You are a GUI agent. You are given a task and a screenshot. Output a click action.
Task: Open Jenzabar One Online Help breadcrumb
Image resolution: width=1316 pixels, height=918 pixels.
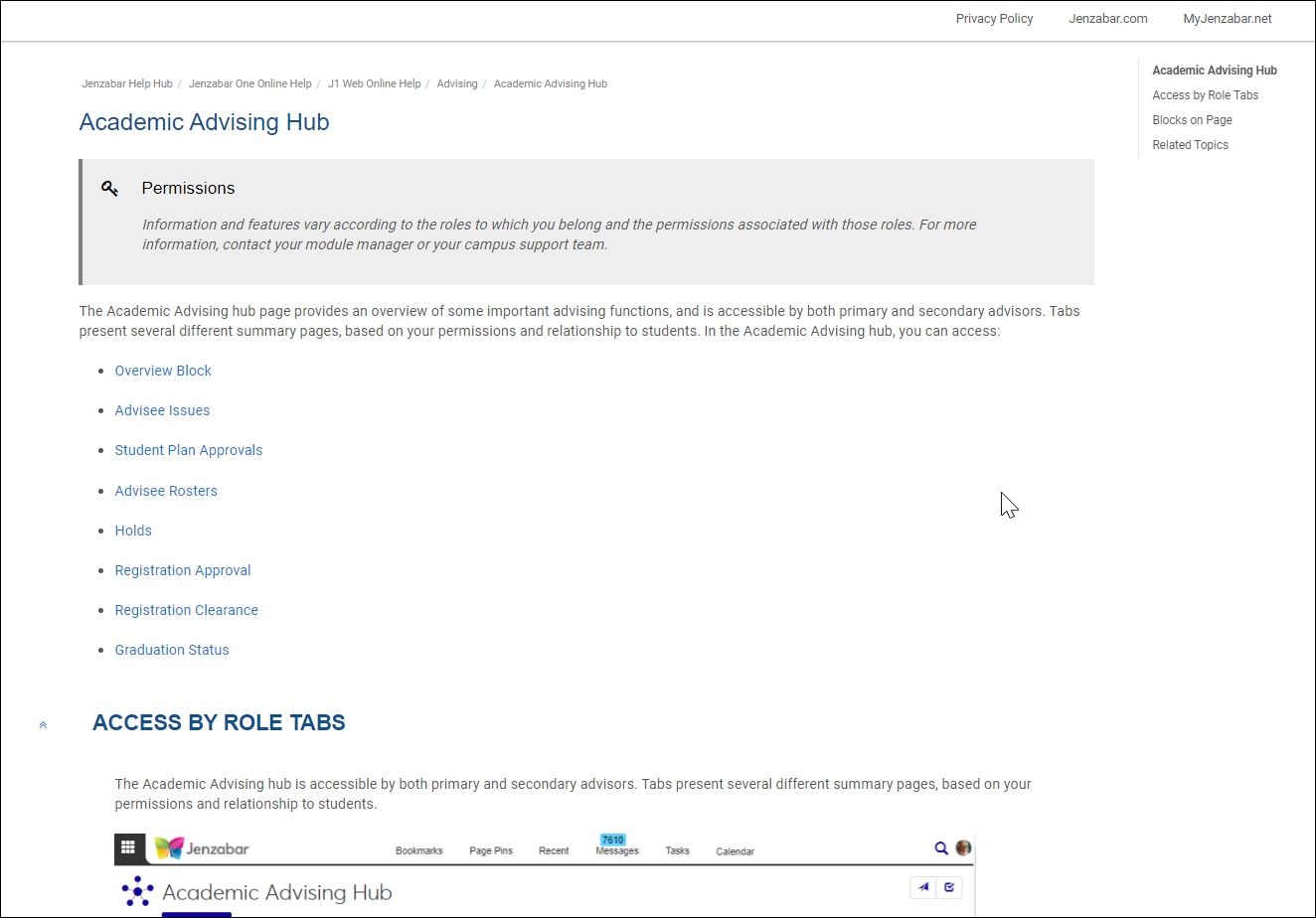[250, 84]
